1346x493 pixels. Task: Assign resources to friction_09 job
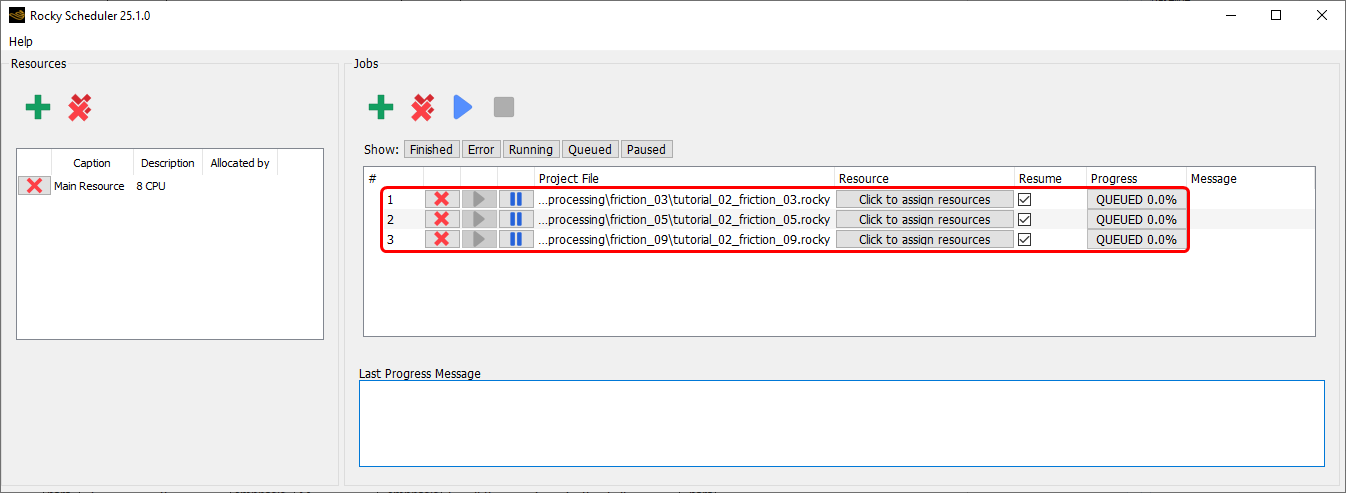[x=925, y=239]
